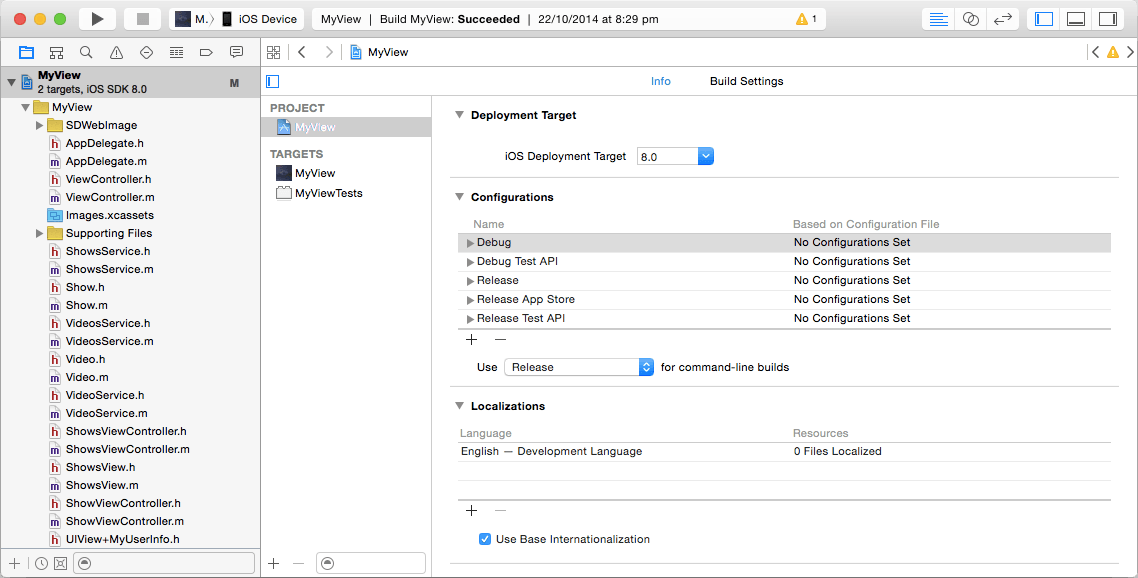This screenshot has width=1138, height=578.
Task: Toggle the Navigator pane
Action: (1044, 19)
